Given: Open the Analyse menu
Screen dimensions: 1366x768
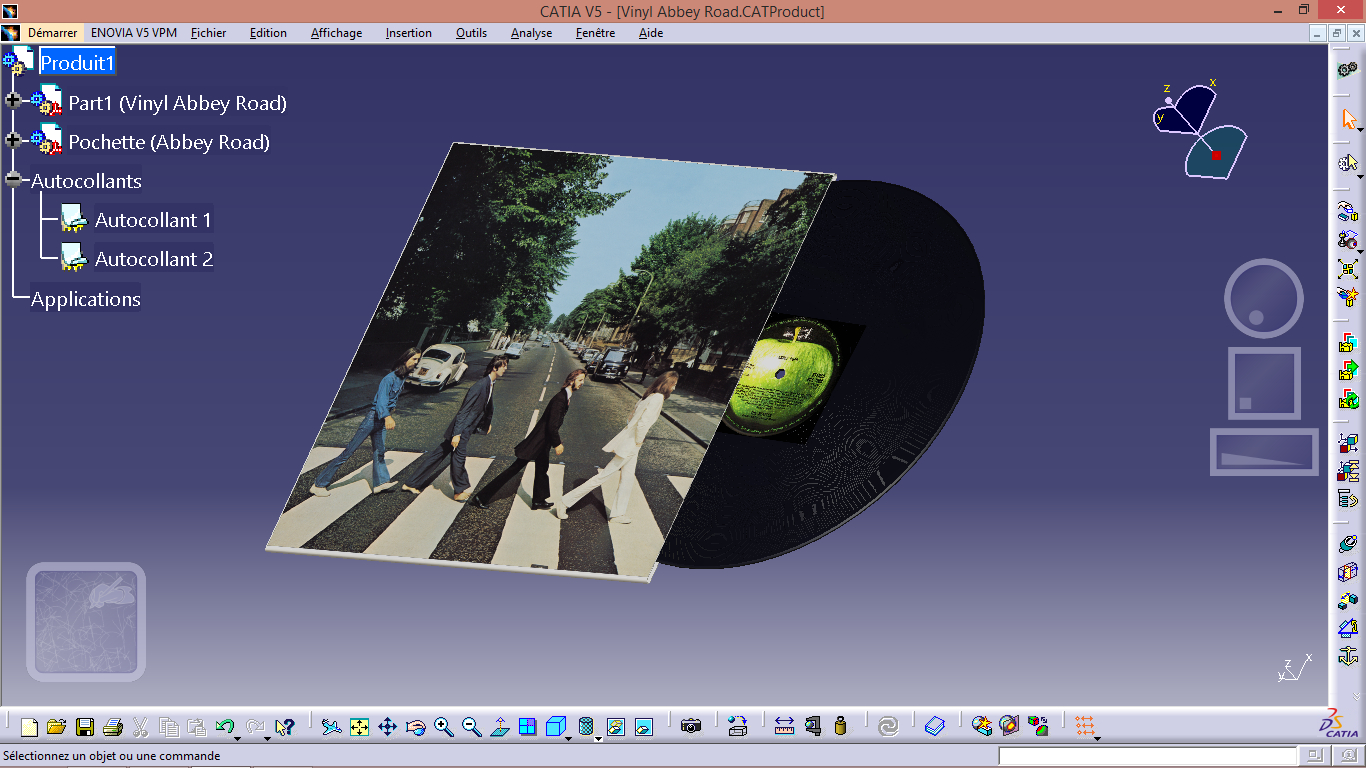Looking at the screenshot, I should (x=531, y=33).
